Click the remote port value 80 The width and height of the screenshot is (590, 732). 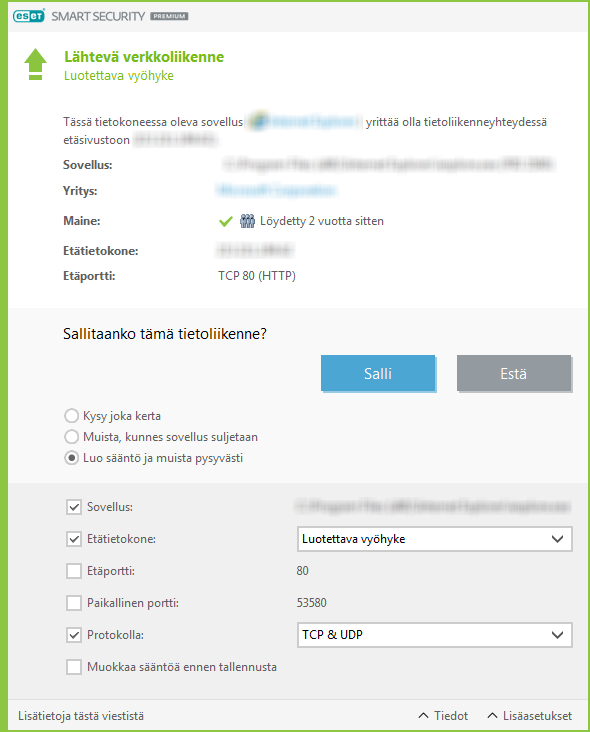302,570
